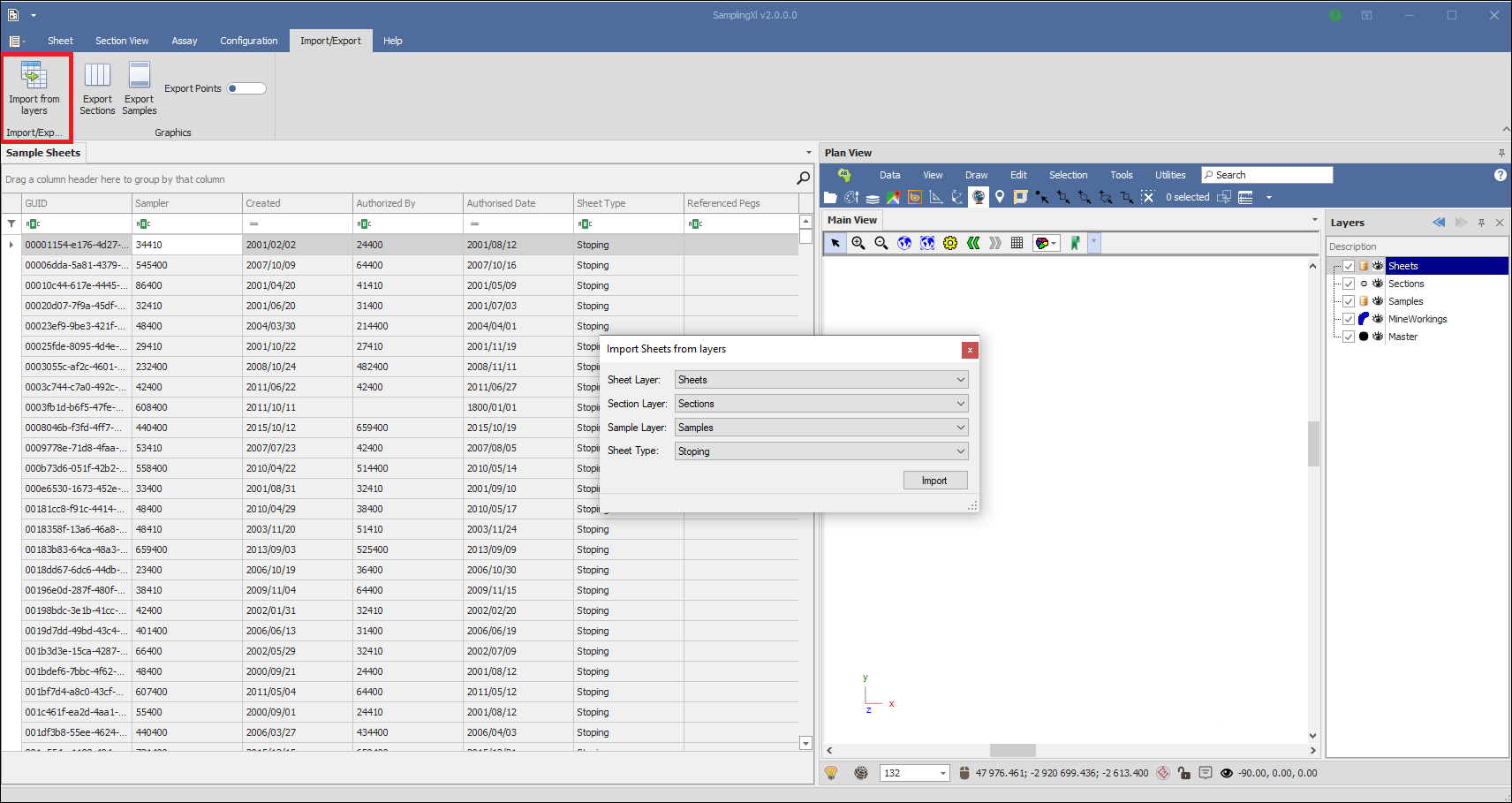Open the color palette picker in toolbar
The image size is (1512, 803).
click(1046, 243)
